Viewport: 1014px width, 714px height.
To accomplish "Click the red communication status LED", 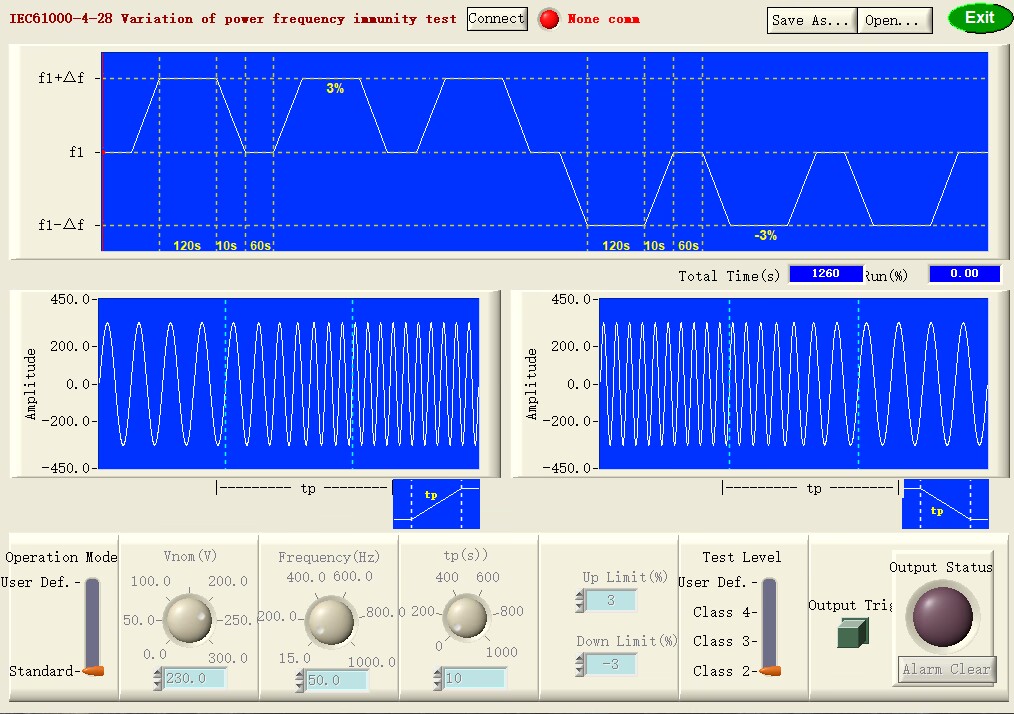I will click(x=549, y=19).
